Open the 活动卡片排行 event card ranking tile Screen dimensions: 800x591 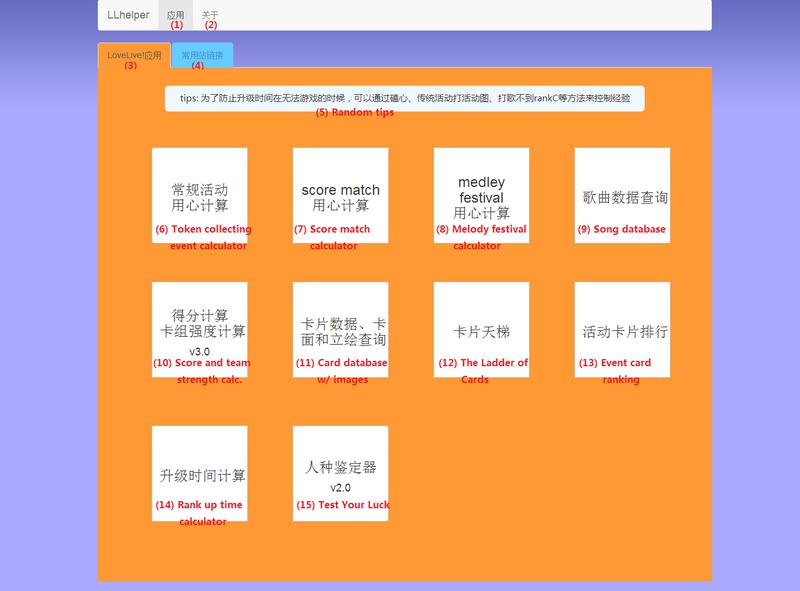pos(622,330)
